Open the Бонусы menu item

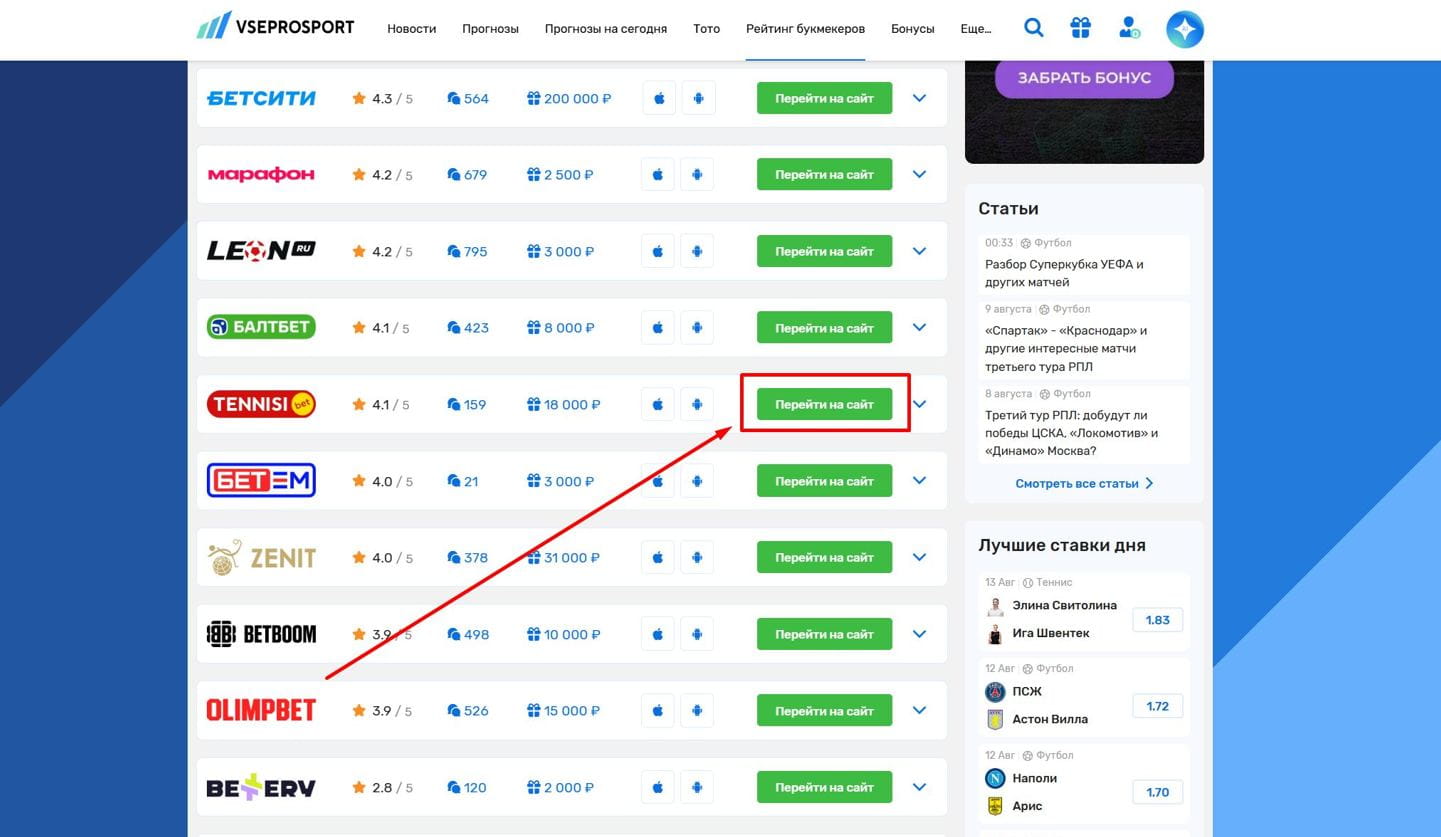(912, 29)
